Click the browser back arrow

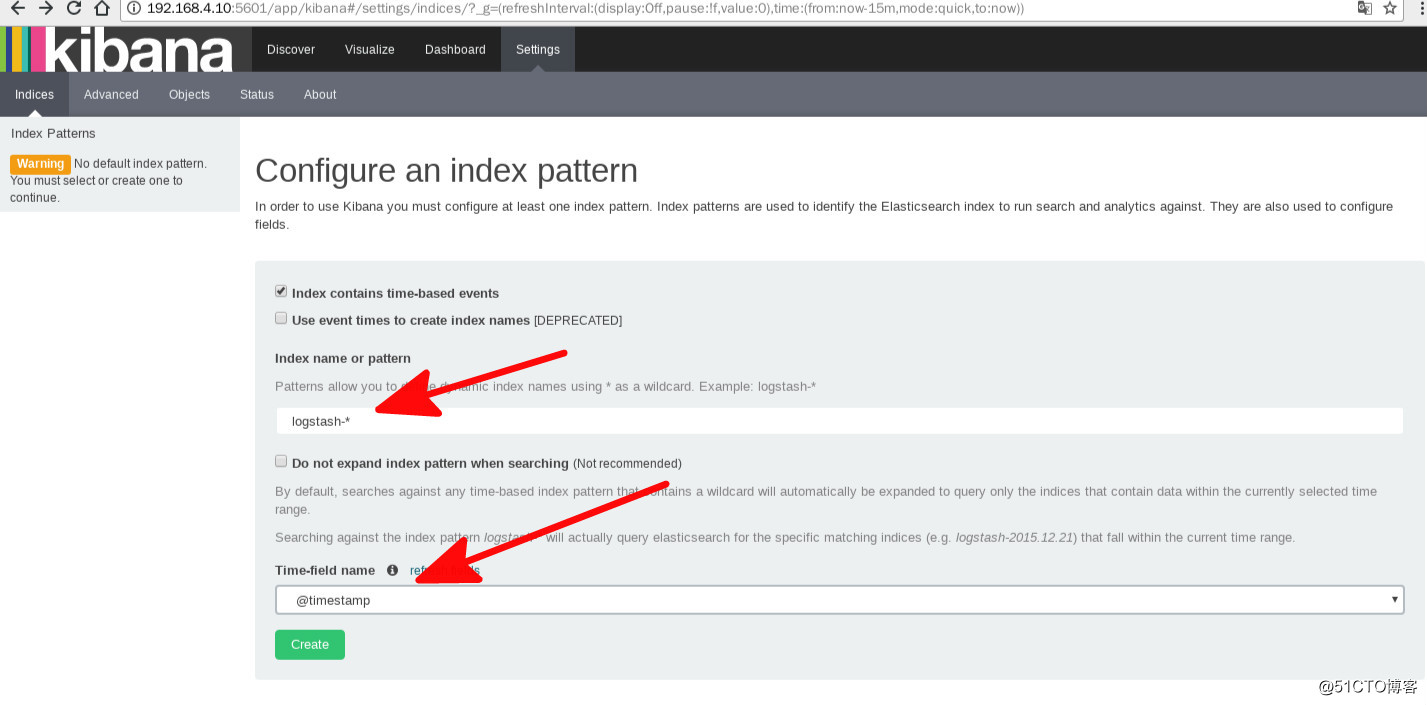17,8
